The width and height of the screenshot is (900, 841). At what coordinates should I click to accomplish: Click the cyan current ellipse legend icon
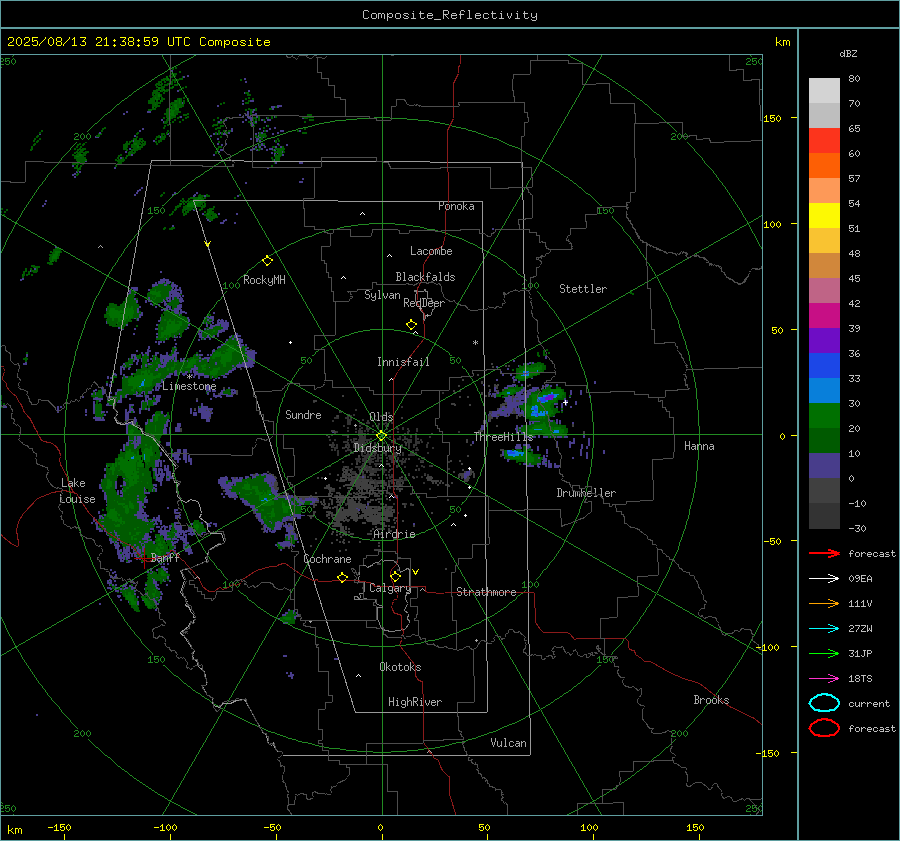pyautogui.click(x=824, y=703)
